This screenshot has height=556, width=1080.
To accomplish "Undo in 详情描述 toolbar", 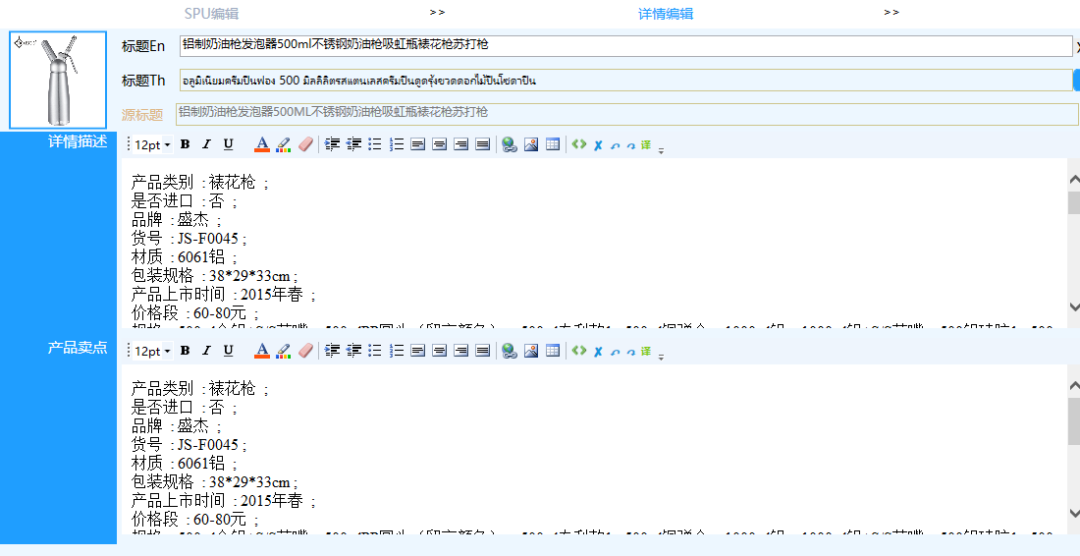I will point(615,145).
